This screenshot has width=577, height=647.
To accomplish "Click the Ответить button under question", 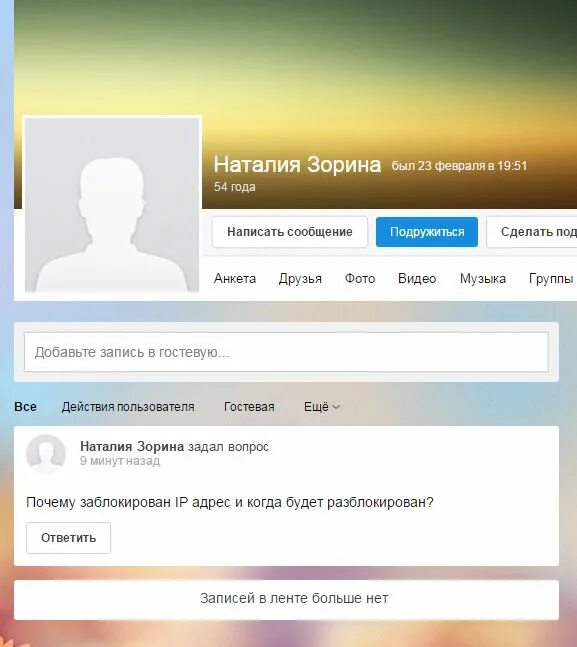I will [69, 538].
